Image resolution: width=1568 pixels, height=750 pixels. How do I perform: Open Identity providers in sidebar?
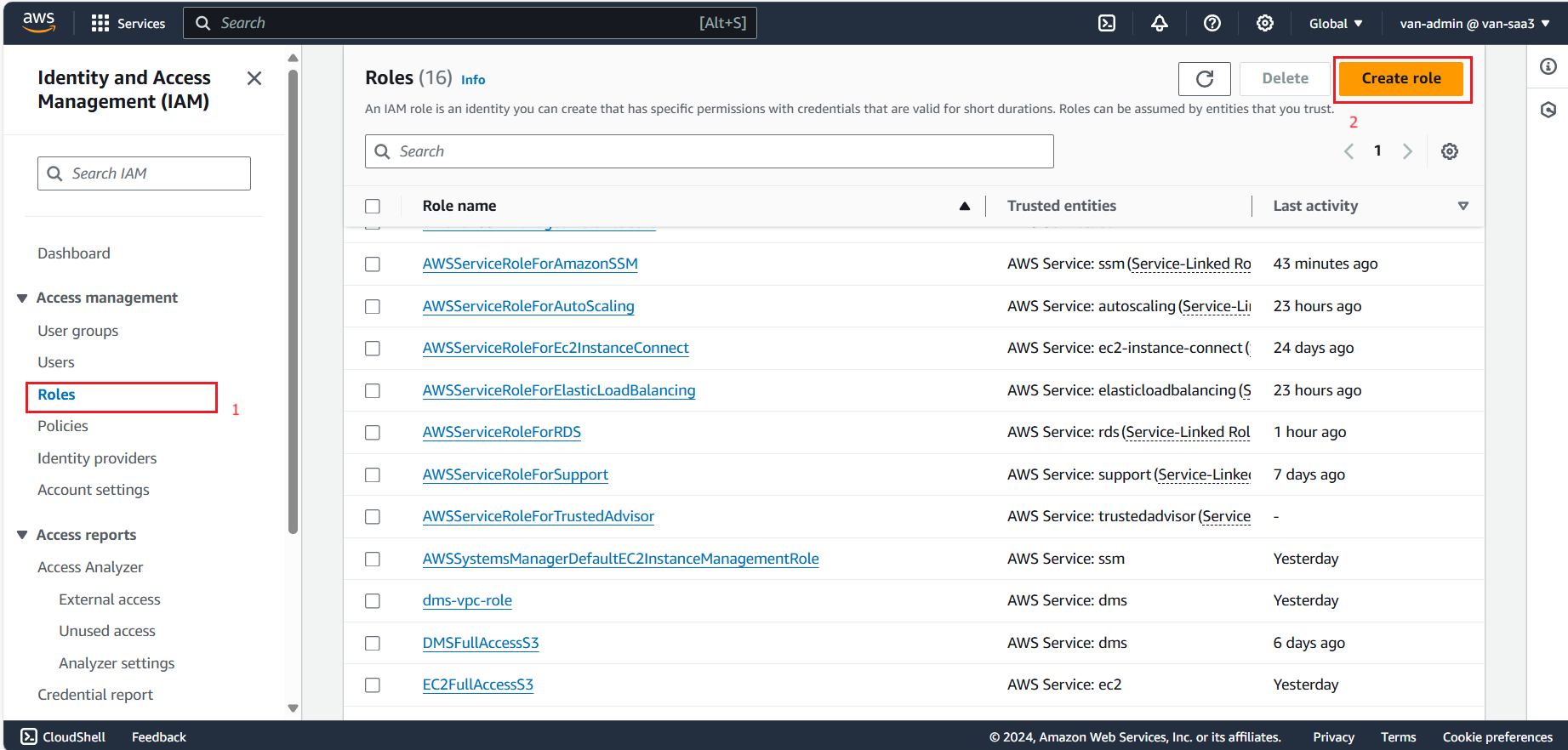pos(97,458)
